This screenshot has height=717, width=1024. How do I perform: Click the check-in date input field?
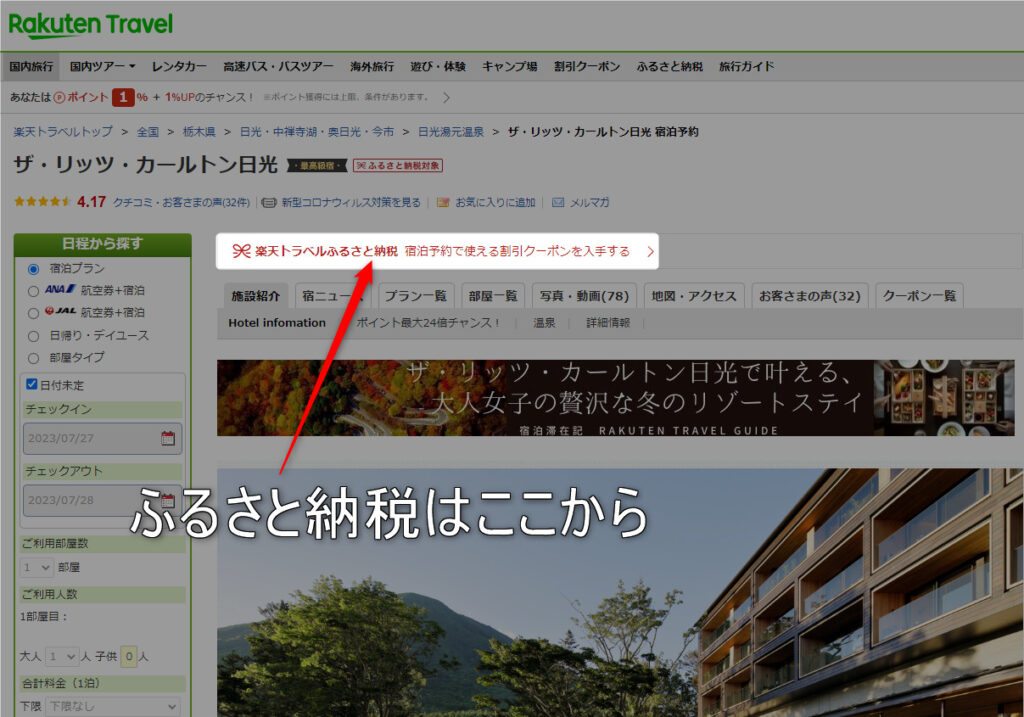92,438
